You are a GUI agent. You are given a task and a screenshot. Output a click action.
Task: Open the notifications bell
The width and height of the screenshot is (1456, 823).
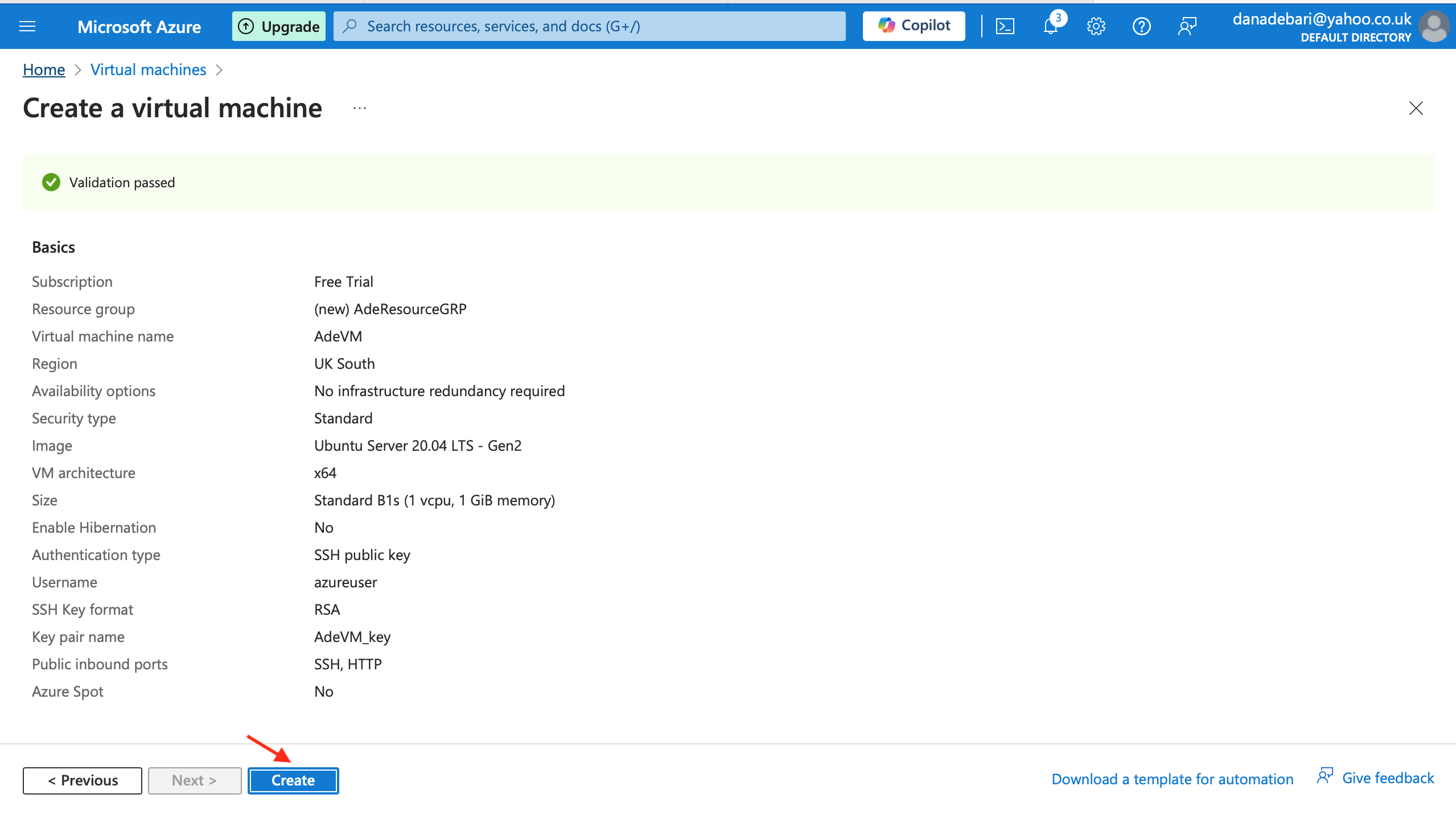point(1051,26)
